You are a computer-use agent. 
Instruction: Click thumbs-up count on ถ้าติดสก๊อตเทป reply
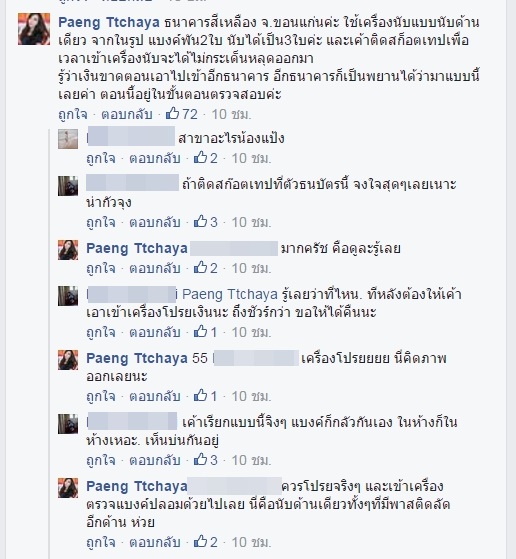[x=214, y=222]
